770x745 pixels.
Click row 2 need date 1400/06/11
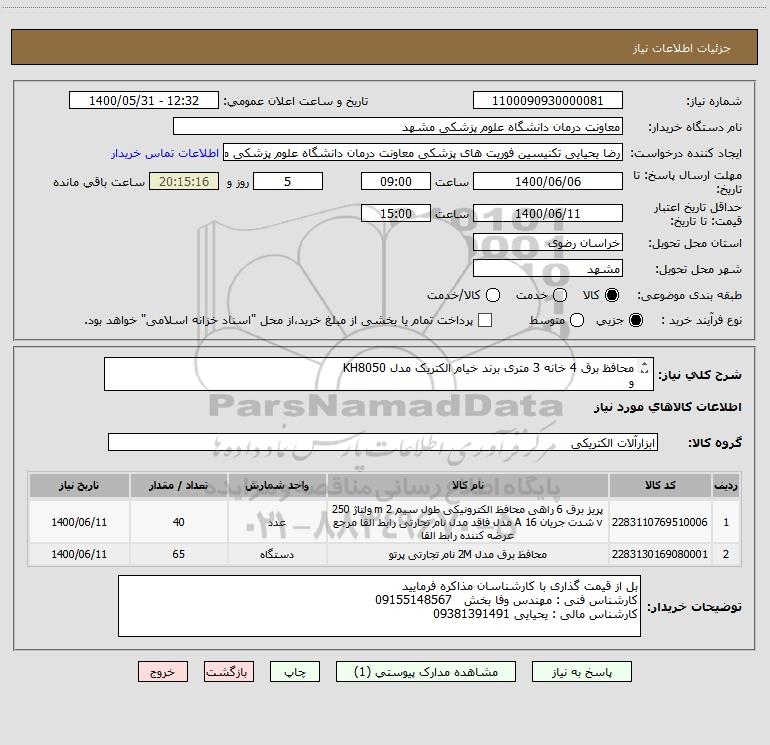point(79,554)
